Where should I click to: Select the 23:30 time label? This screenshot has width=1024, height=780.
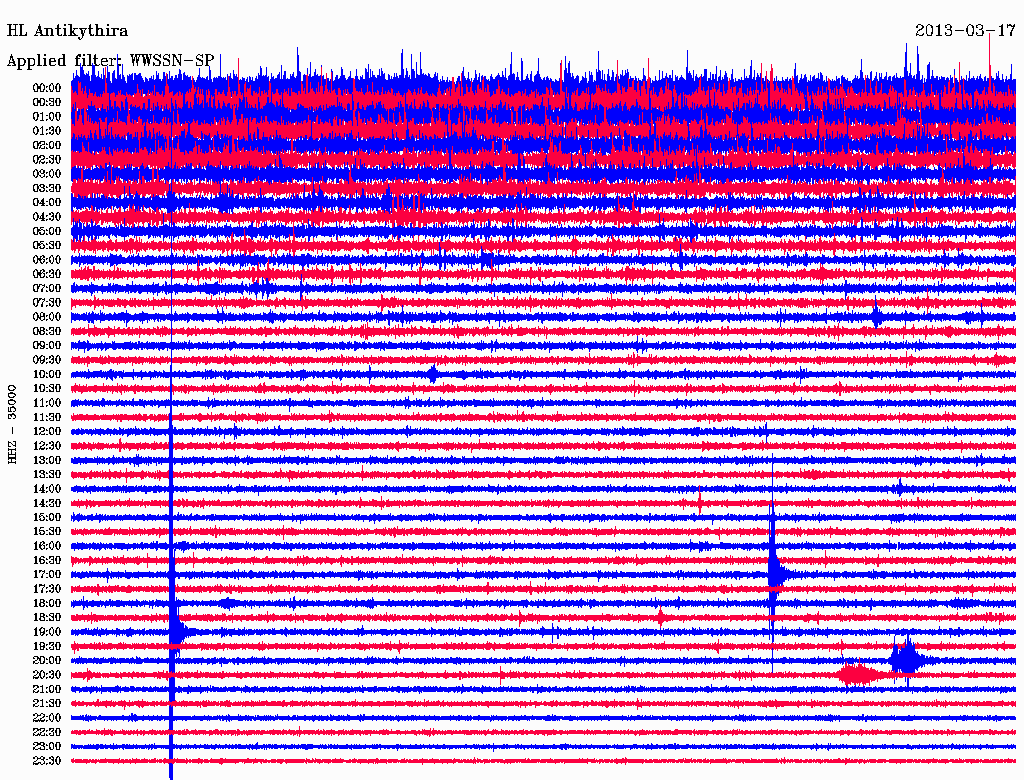click(47, 761)
